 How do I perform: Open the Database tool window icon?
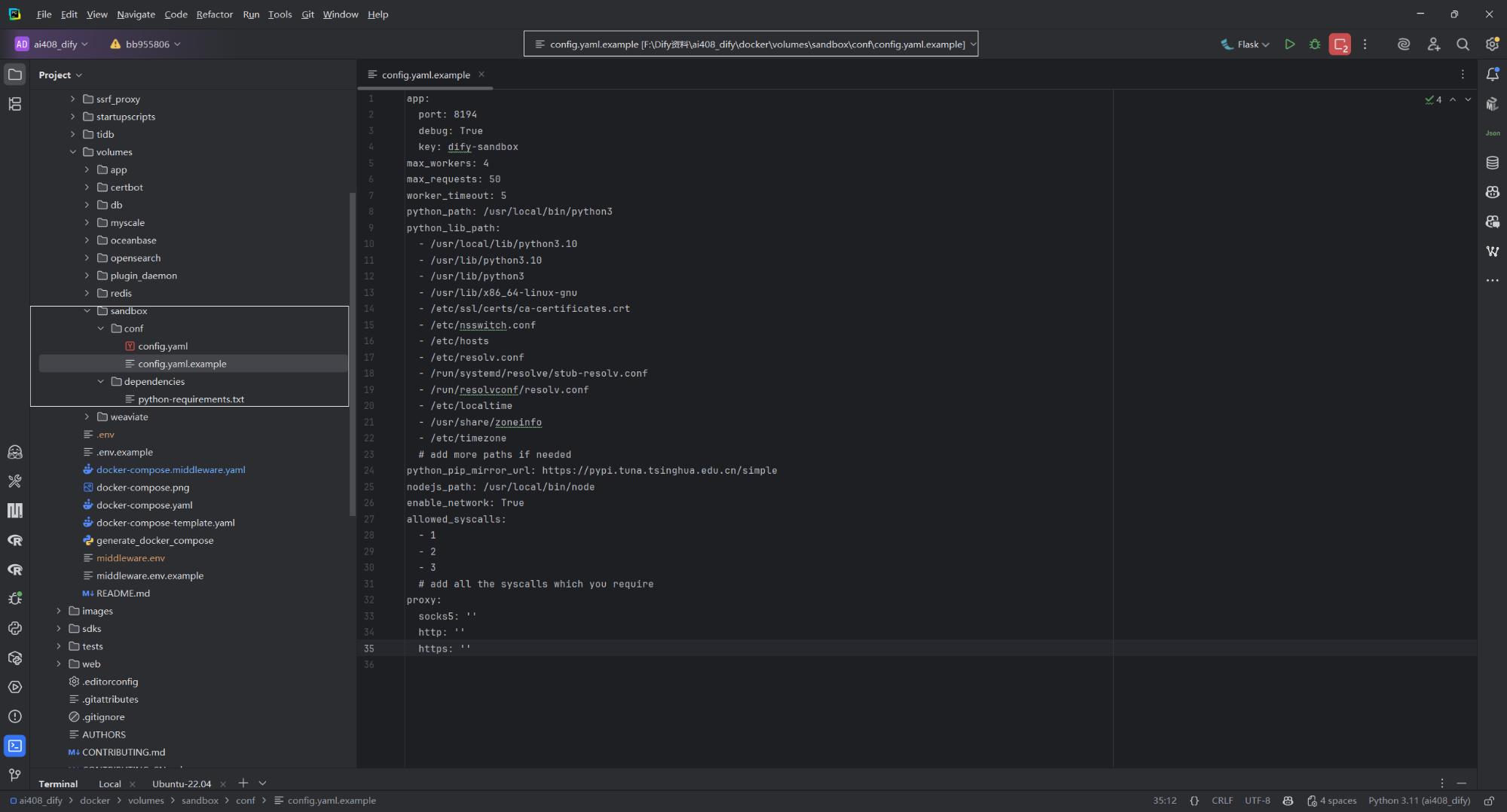[1492, 163]
